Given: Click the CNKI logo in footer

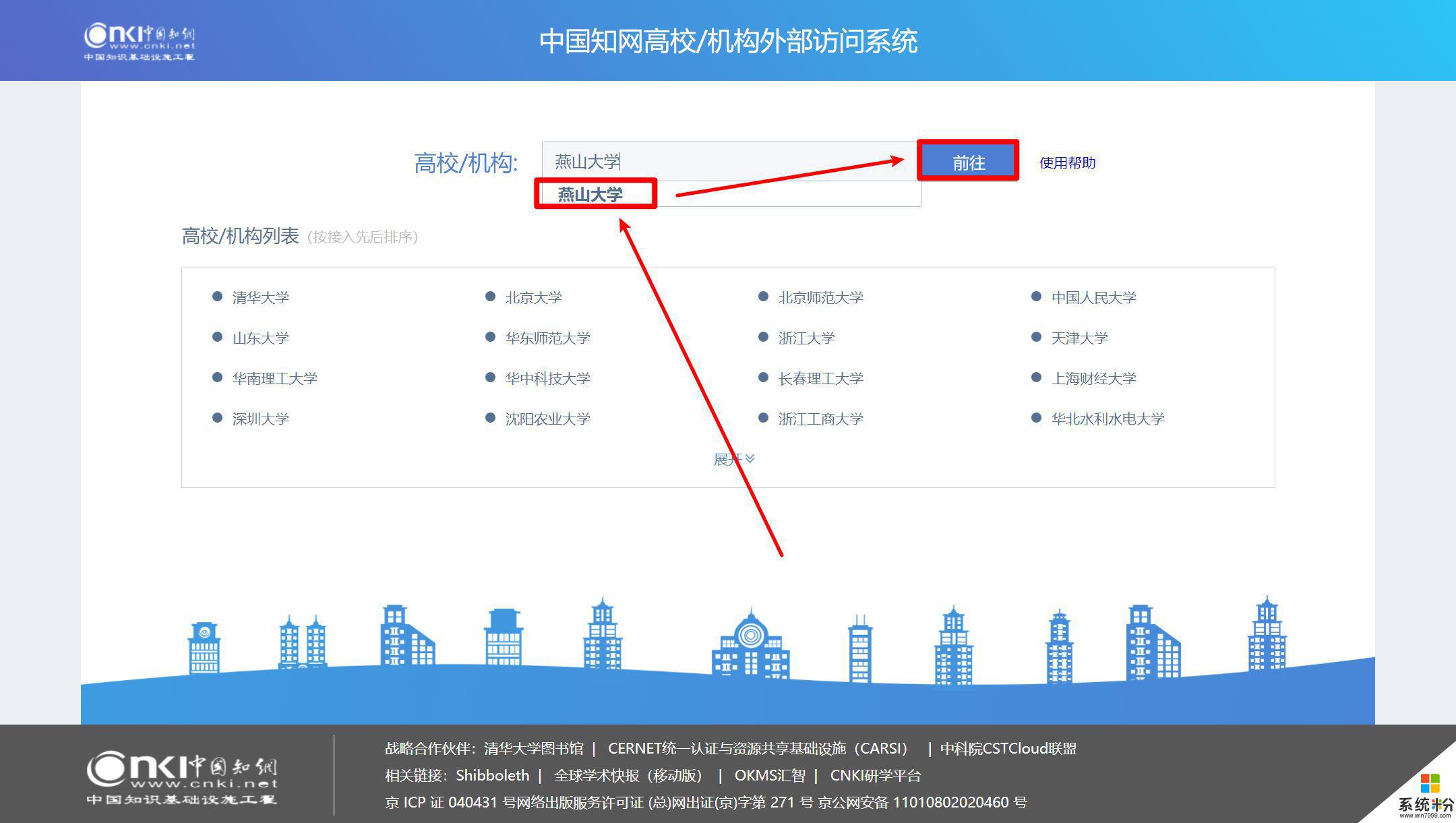Looking at the screenshot, I should click(x=182, y=777).
